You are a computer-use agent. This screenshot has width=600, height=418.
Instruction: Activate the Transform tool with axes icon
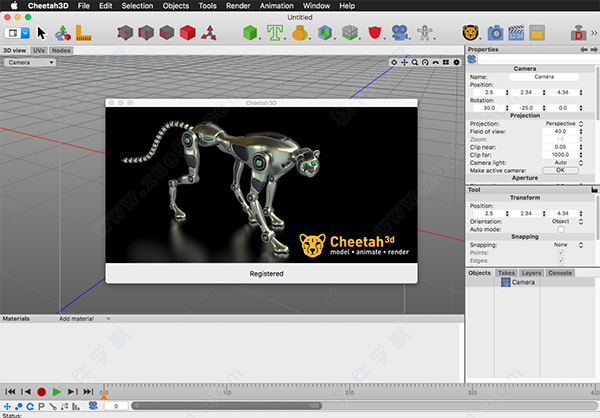pyautogui.click(x=63, y=33)
